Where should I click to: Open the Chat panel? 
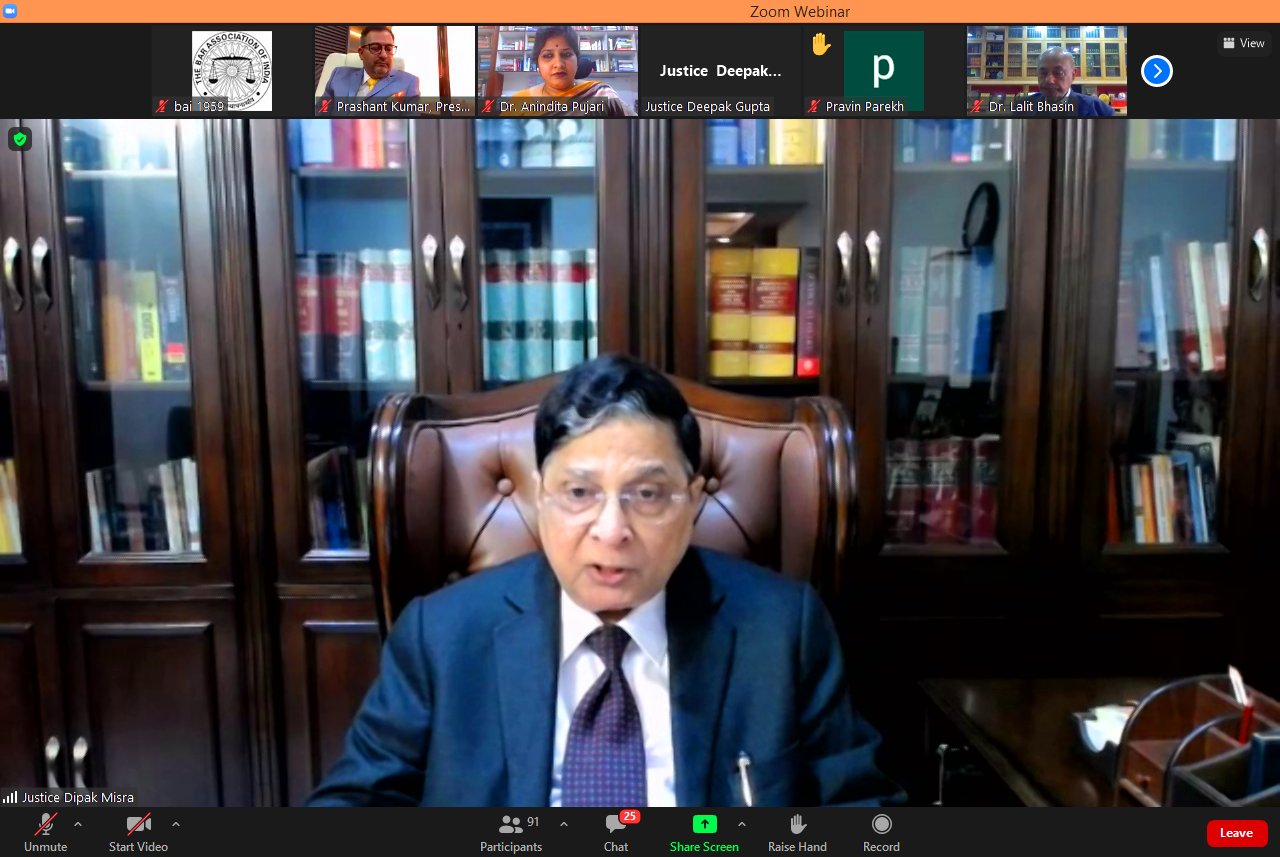coord(616,832)
